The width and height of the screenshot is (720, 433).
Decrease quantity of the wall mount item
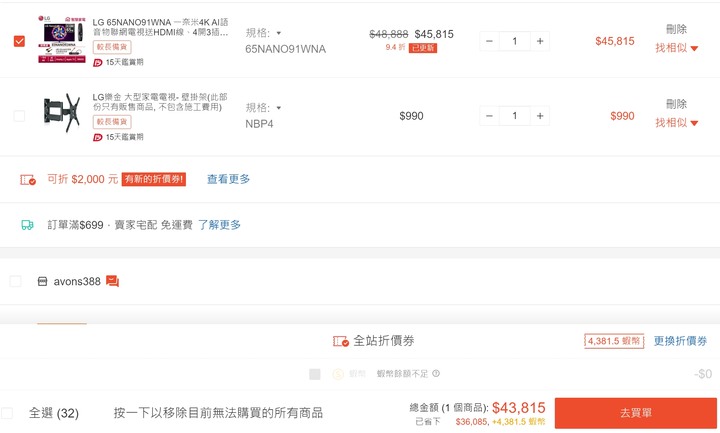[489, 116]
